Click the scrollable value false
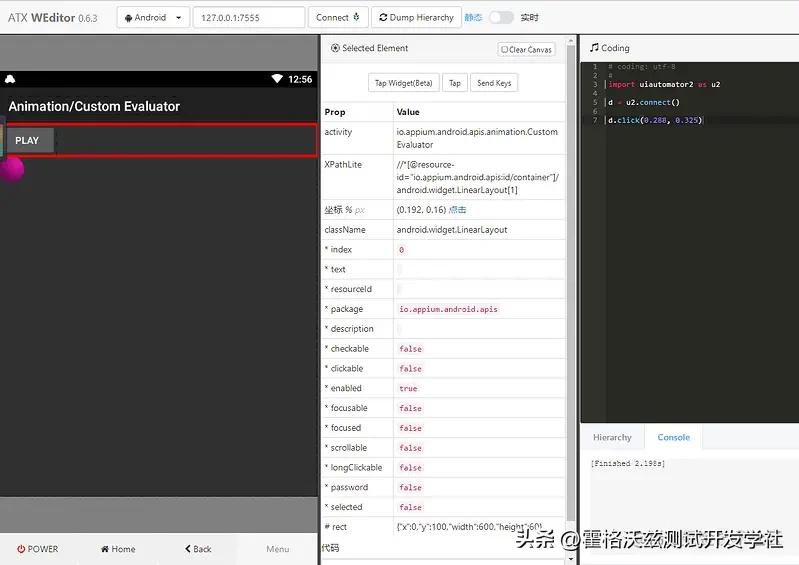The image size is (799, 565). click(410, 448)
